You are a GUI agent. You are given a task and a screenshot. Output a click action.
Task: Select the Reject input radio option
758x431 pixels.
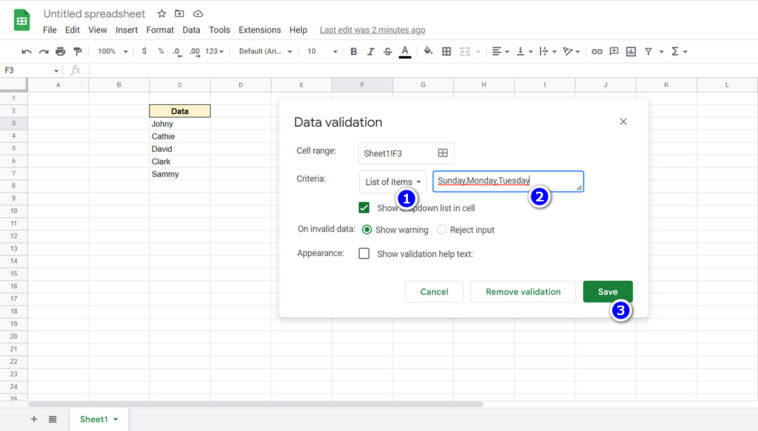coord(442,230)
